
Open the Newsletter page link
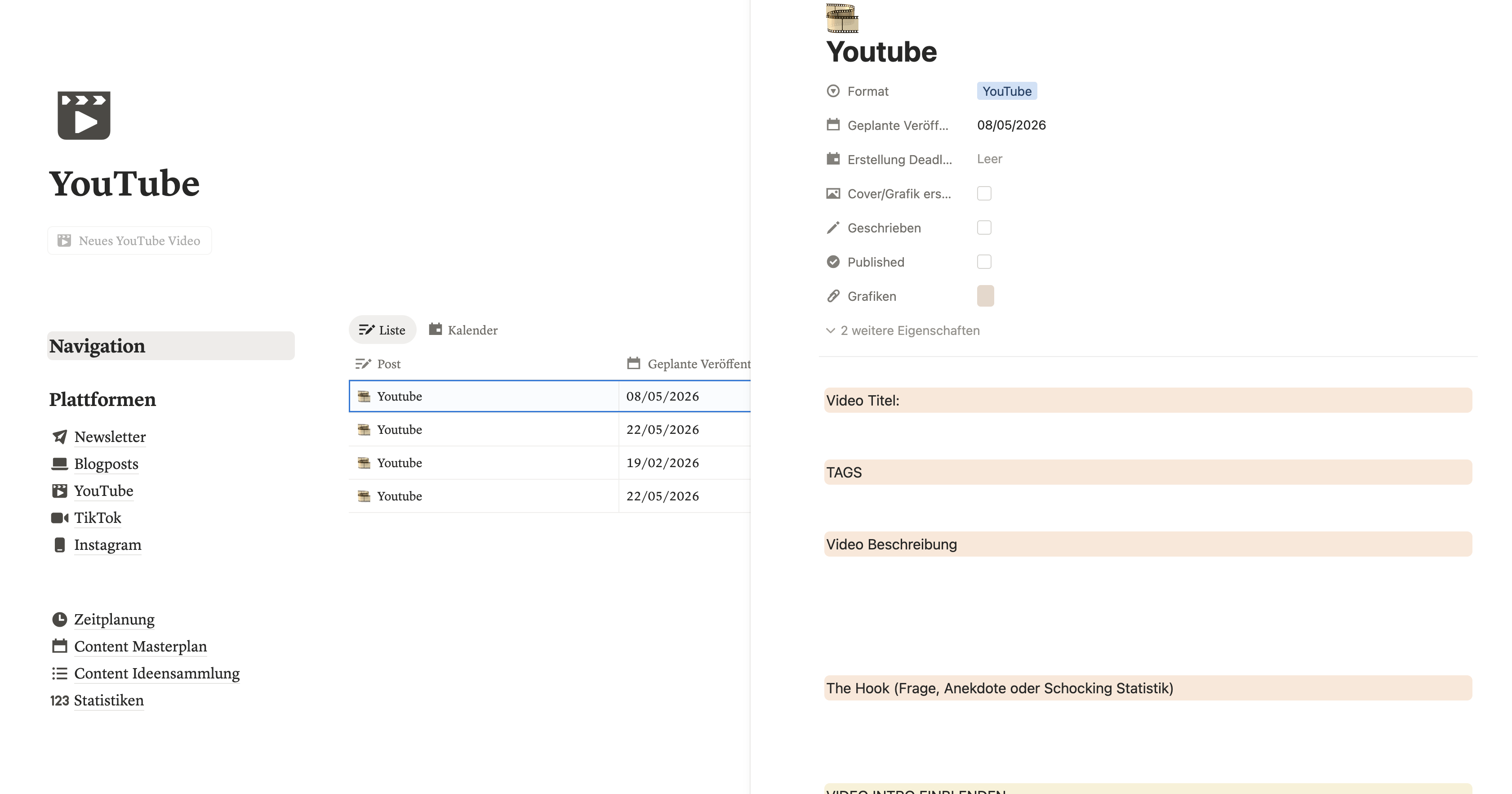(110, 437)
